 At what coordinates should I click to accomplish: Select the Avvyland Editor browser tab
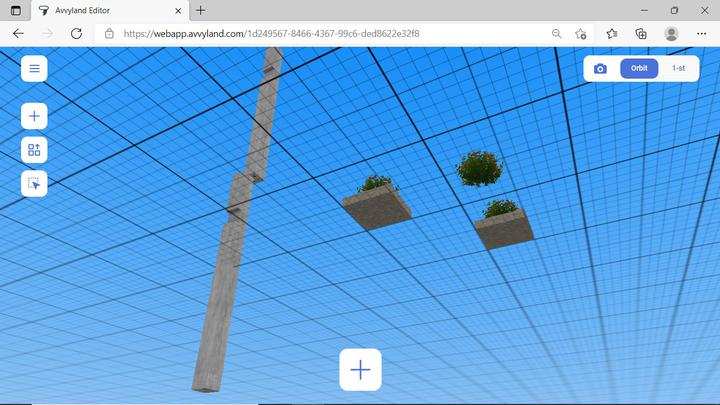click(x=110, y=11)
